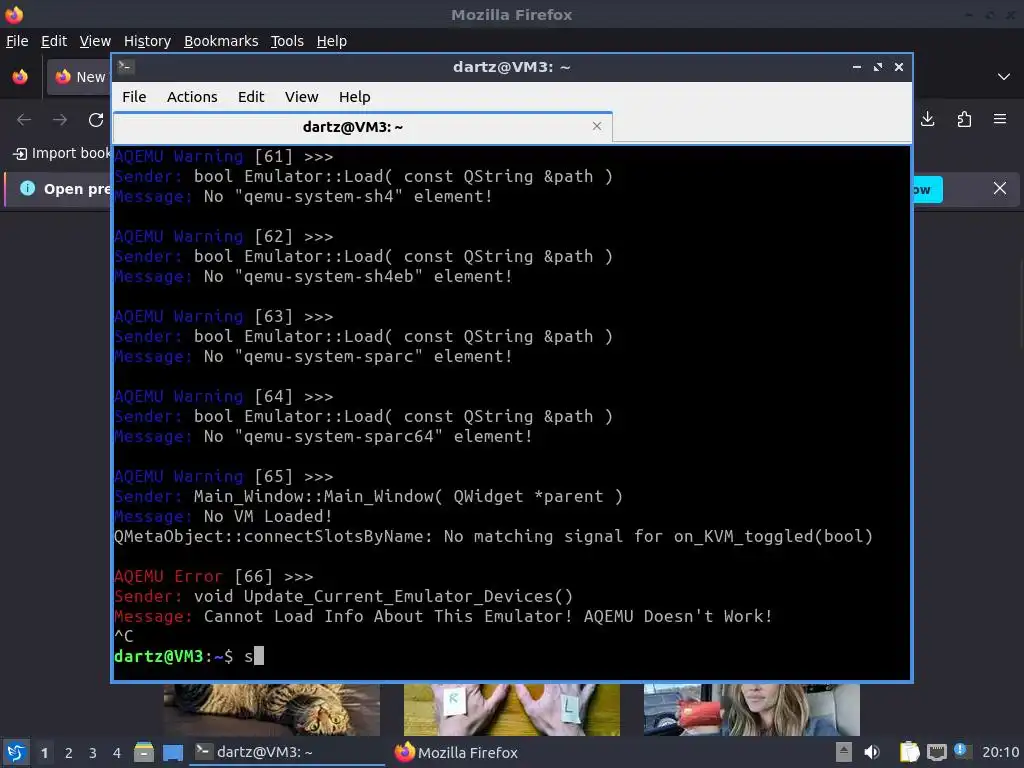
Task: Switch to workspace 3
Action: [93, 753]
